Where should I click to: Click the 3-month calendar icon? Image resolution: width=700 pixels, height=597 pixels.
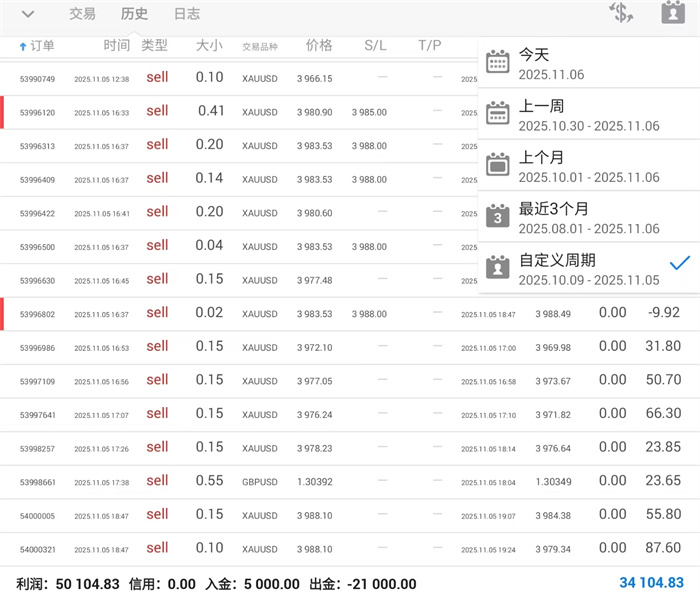pyautogui.click(x=498, y=215)
